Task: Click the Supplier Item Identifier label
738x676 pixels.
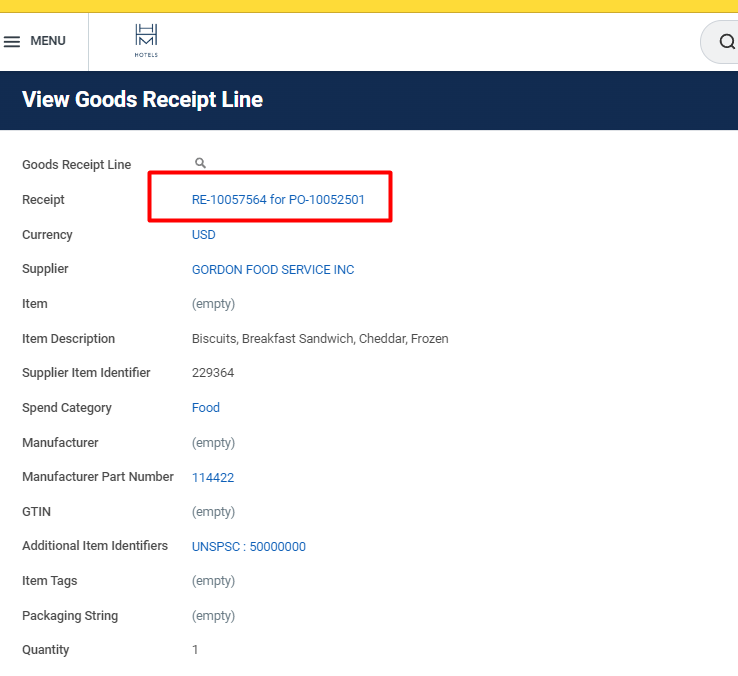Action: click(x=86, y=372)
